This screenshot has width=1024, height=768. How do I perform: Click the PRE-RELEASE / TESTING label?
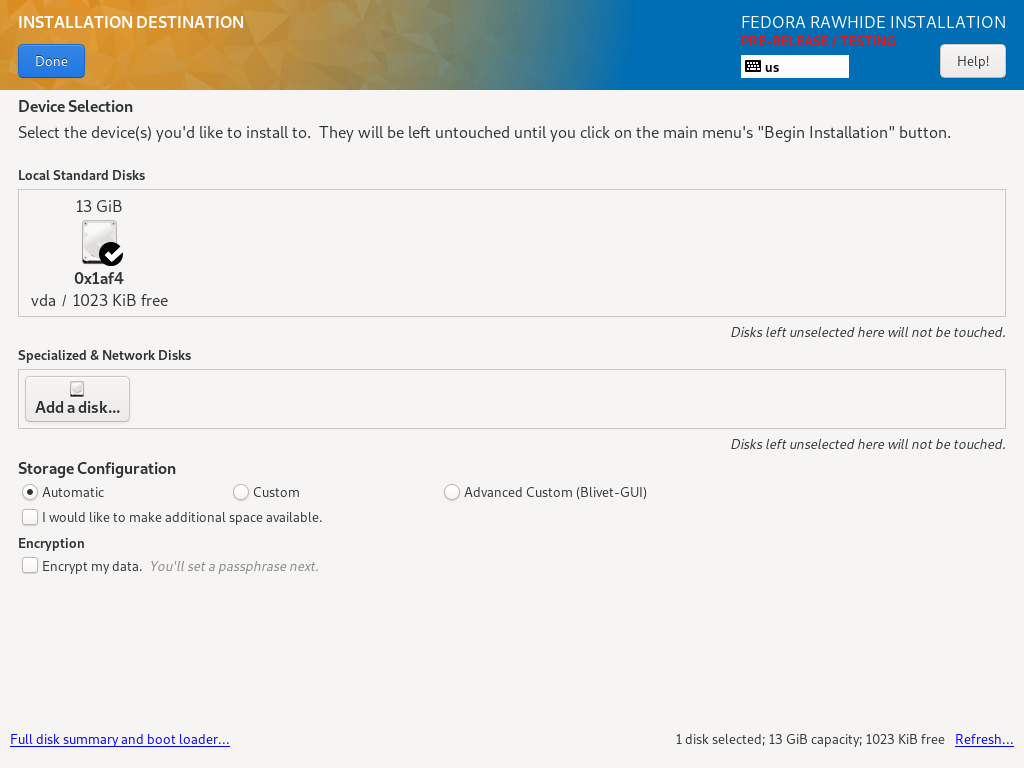click(x=818, y=41)
